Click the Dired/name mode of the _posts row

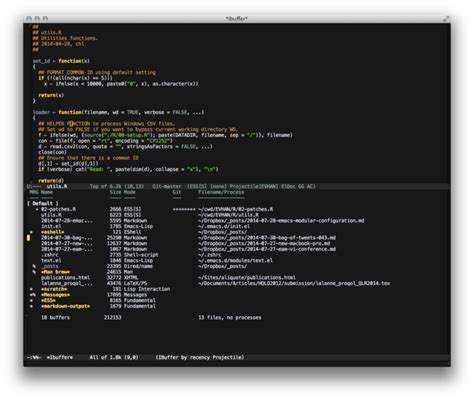[138, 266]
